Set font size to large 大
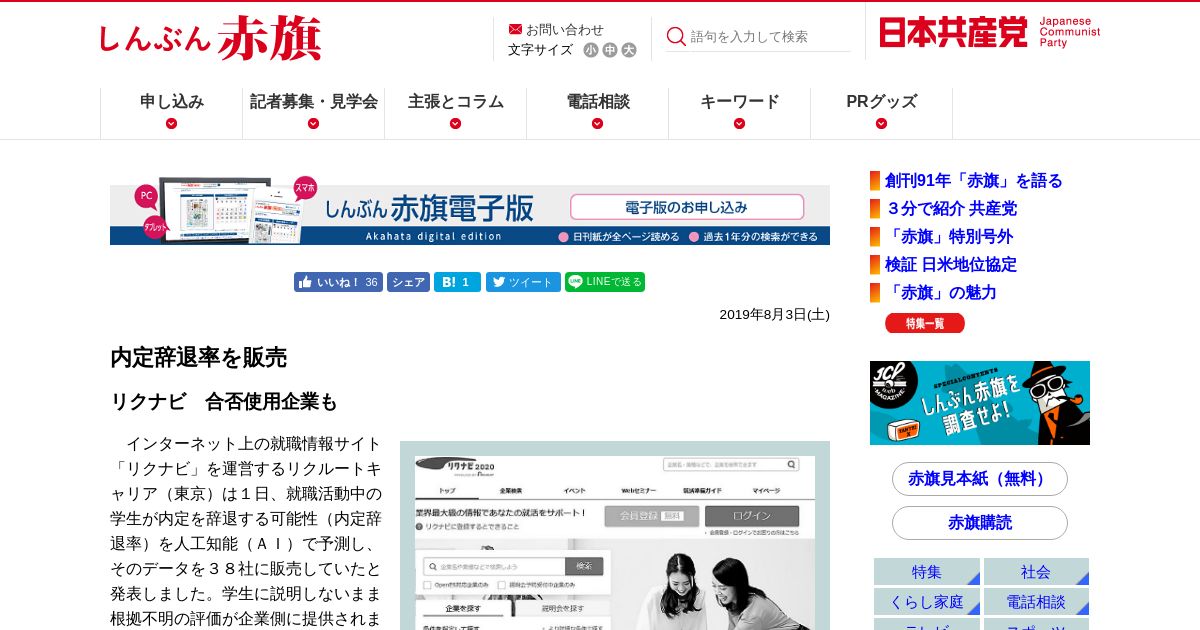The width and height of the screenshot is (1200, 630). coord(629,50)
